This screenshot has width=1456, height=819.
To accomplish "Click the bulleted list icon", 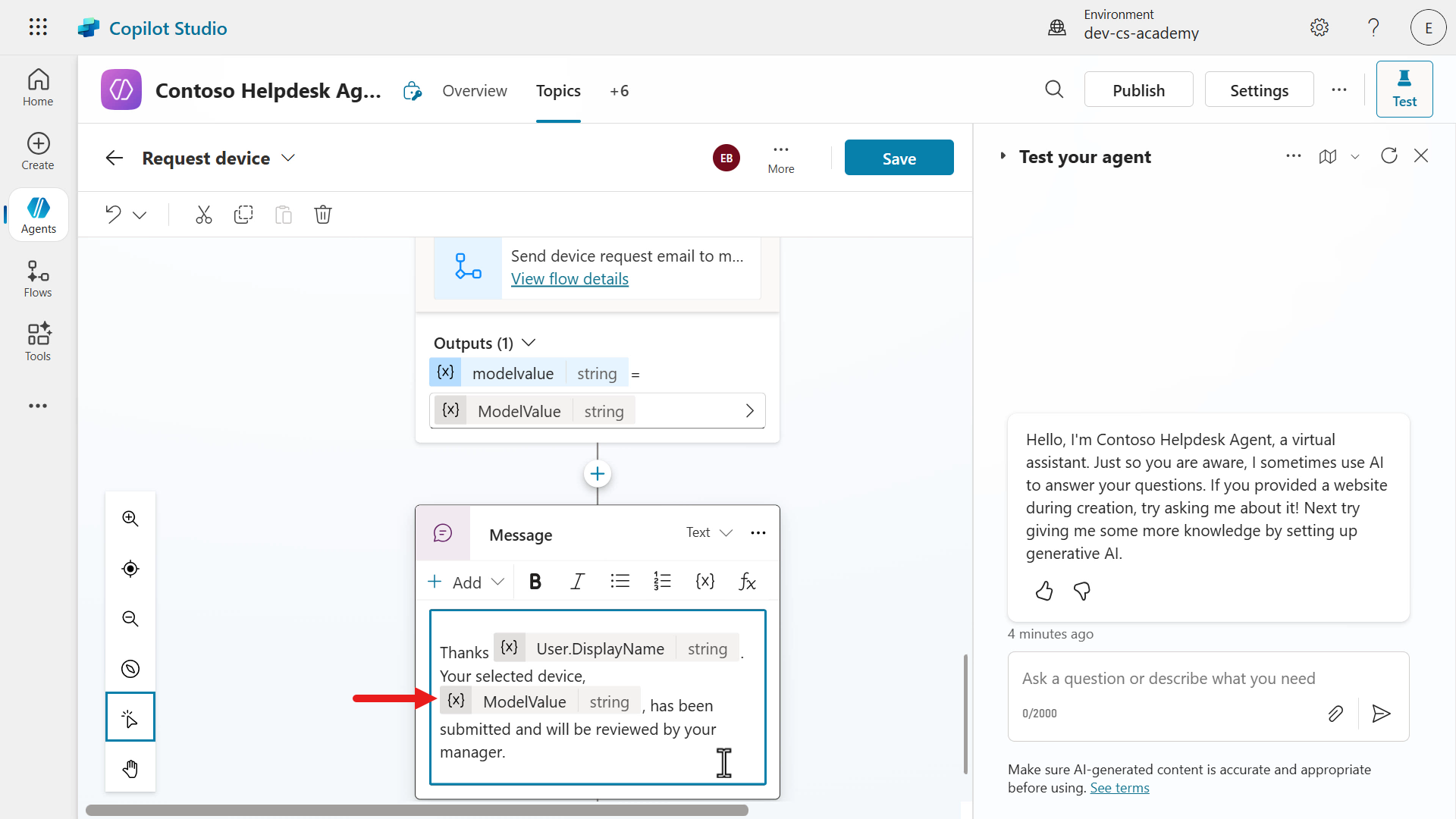I will click(x=620, y=582).
